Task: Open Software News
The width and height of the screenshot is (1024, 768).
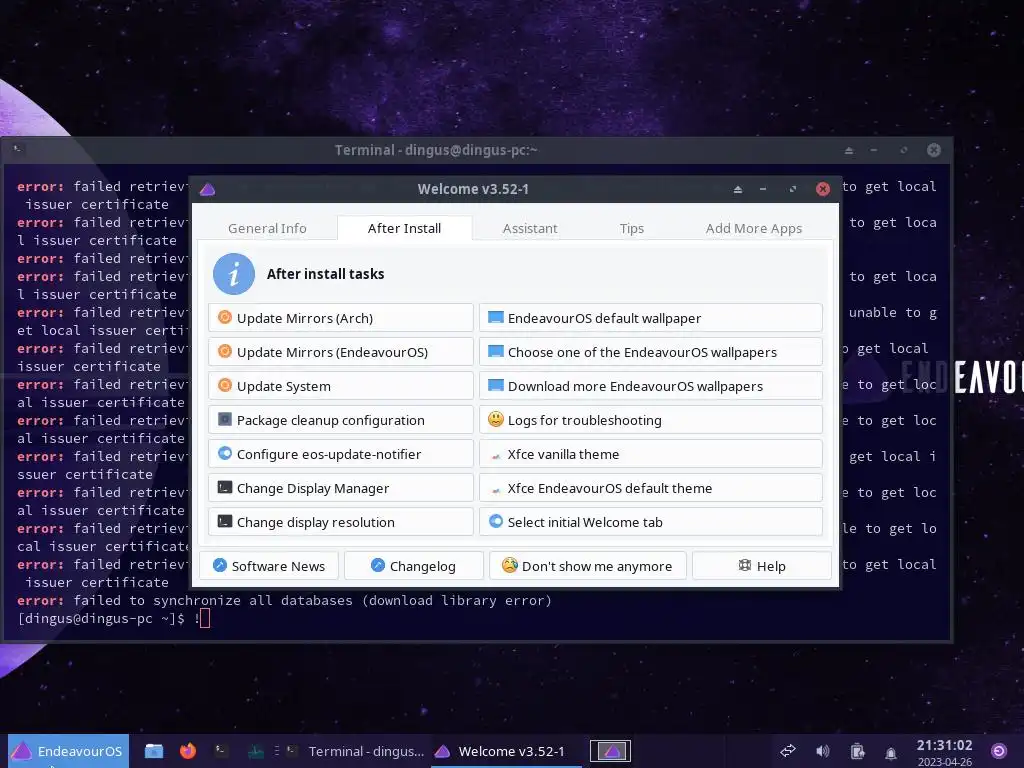Action: (269, 566)
